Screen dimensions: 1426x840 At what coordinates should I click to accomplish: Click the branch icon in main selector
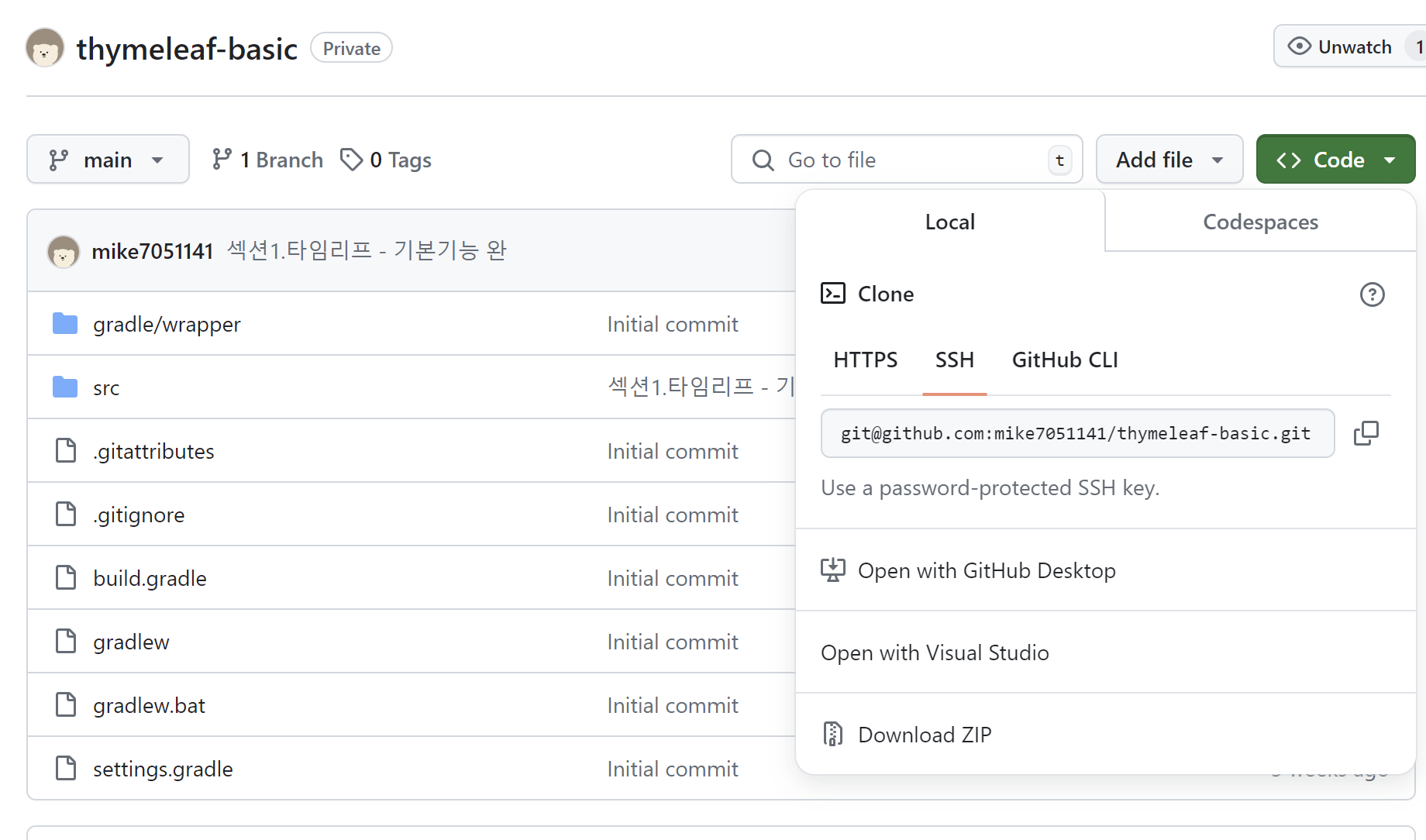pos(59,160)
